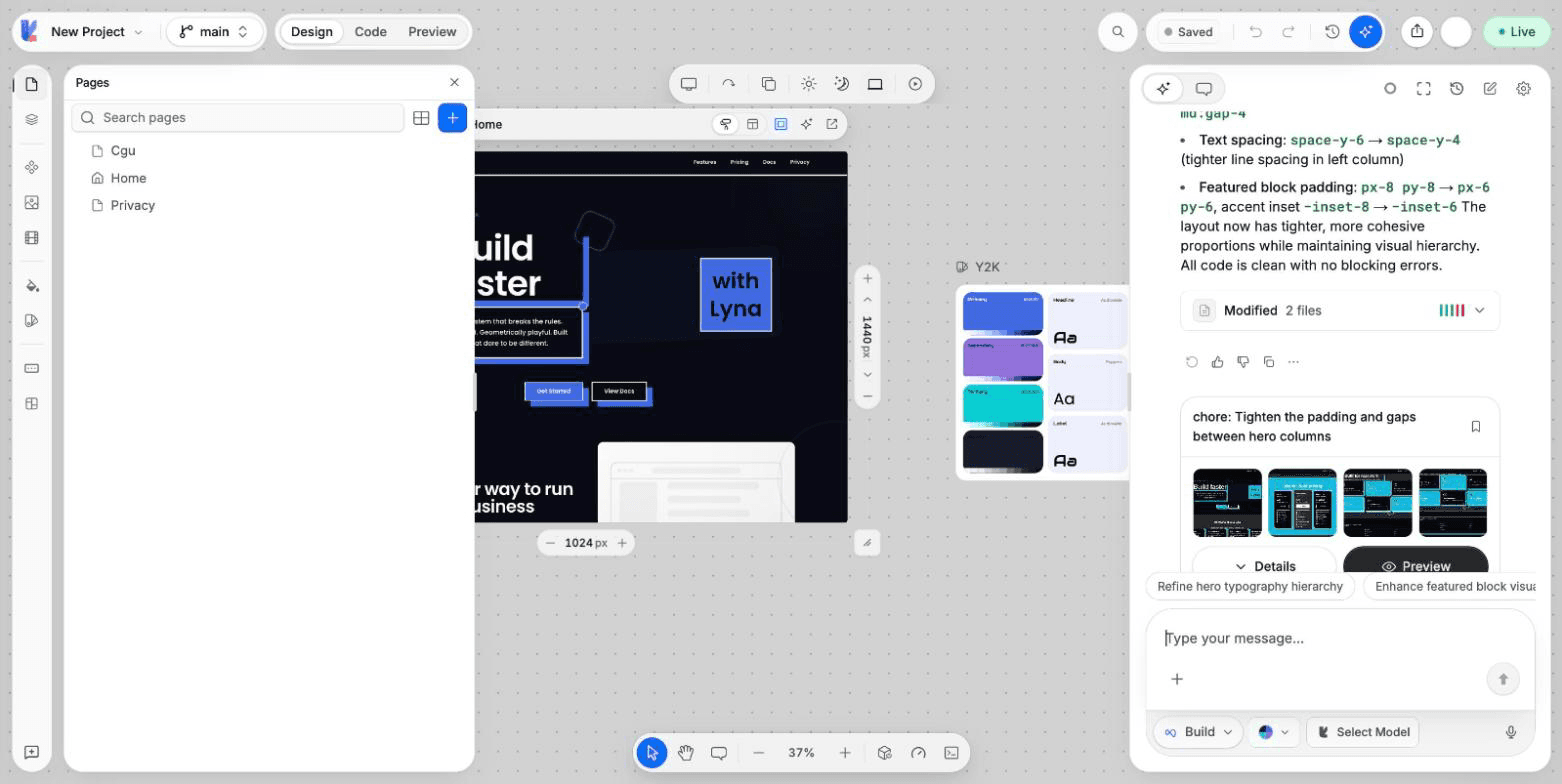The width and height of the screenshot is (1562, 784).
Task: Click the purple color swatch in Y2K
Action: [x=1003, y=359]
